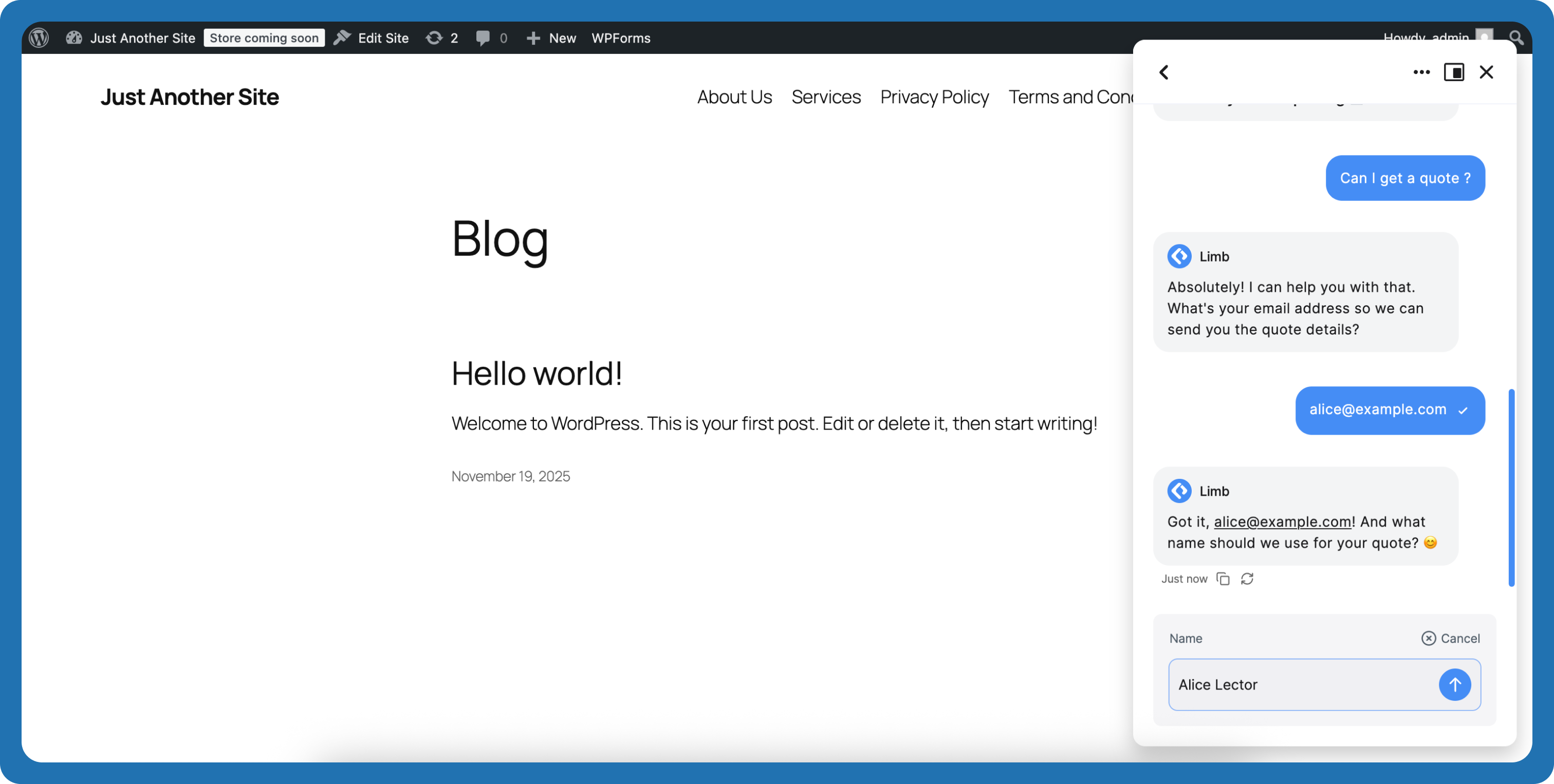Expand the New content menu

[x=551, y=38]
